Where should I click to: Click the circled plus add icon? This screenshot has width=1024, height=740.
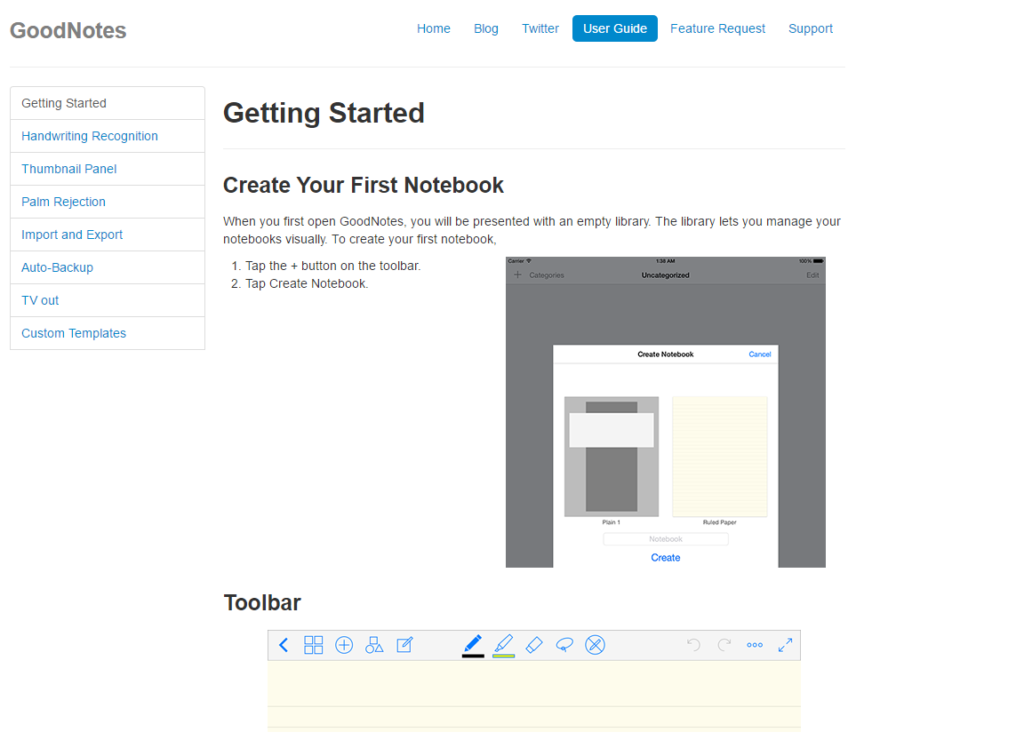[344, 645]
